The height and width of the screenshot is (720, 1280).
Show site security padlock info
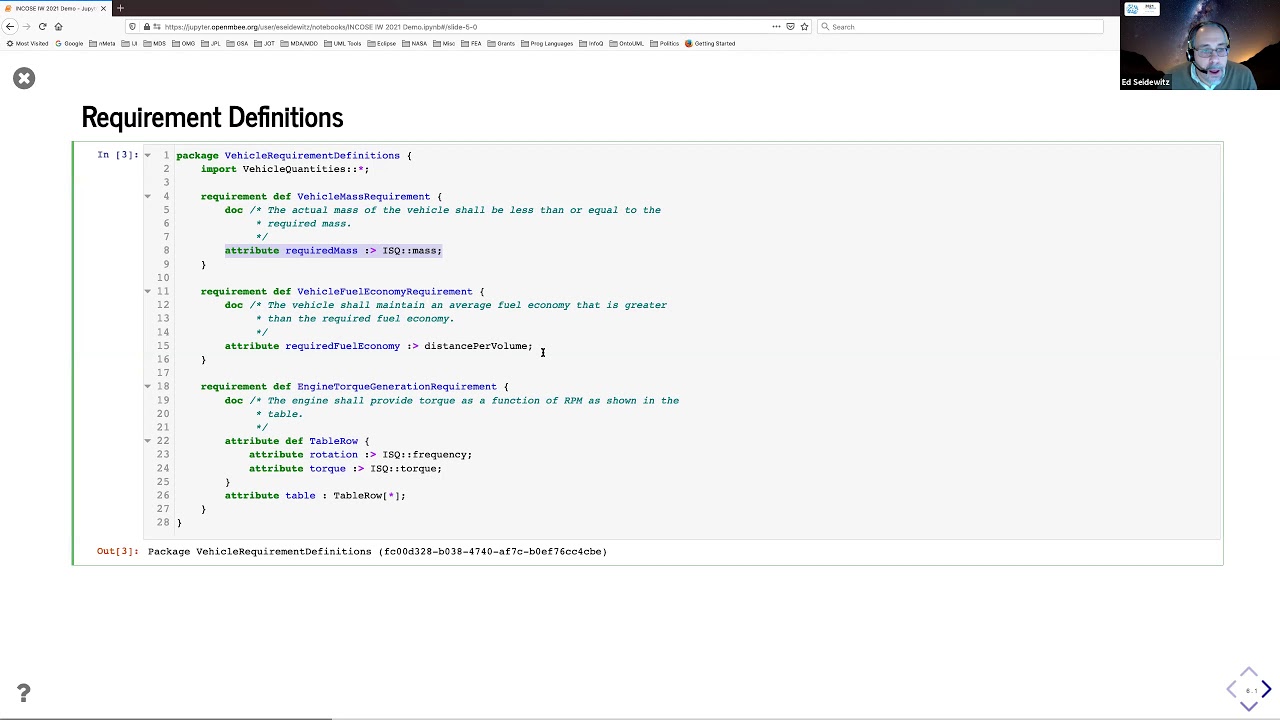[147, 27]
